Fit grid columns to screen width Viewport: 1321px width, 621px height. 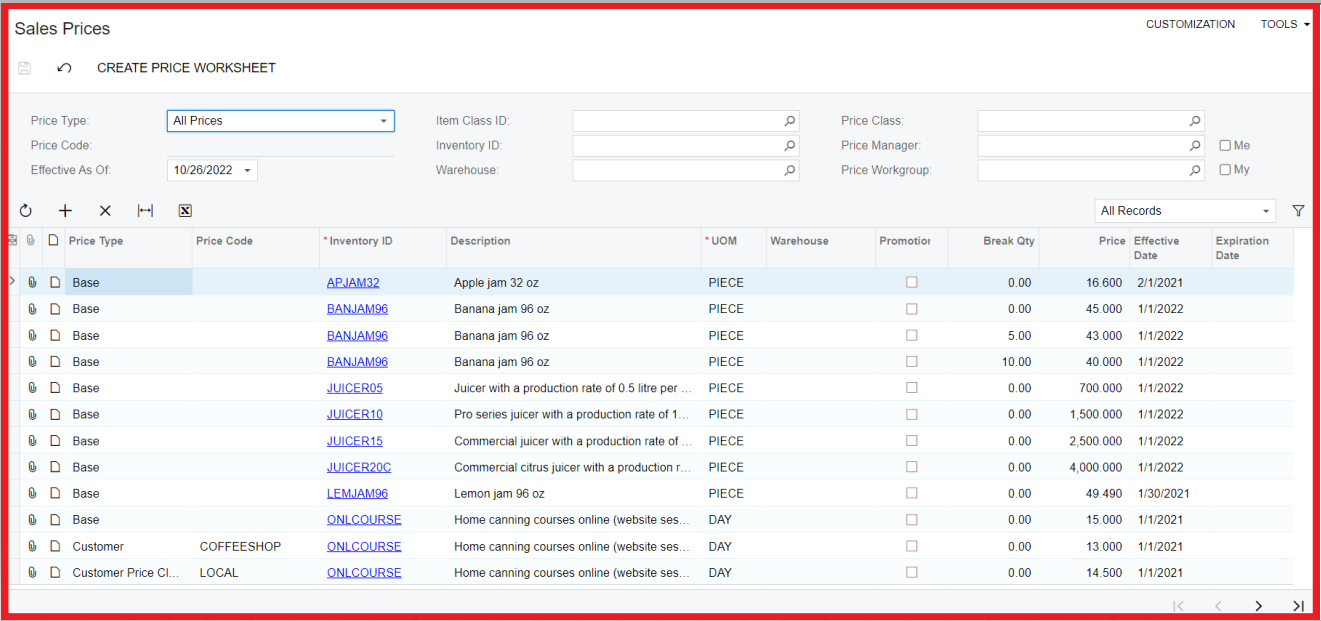[145, 210]
